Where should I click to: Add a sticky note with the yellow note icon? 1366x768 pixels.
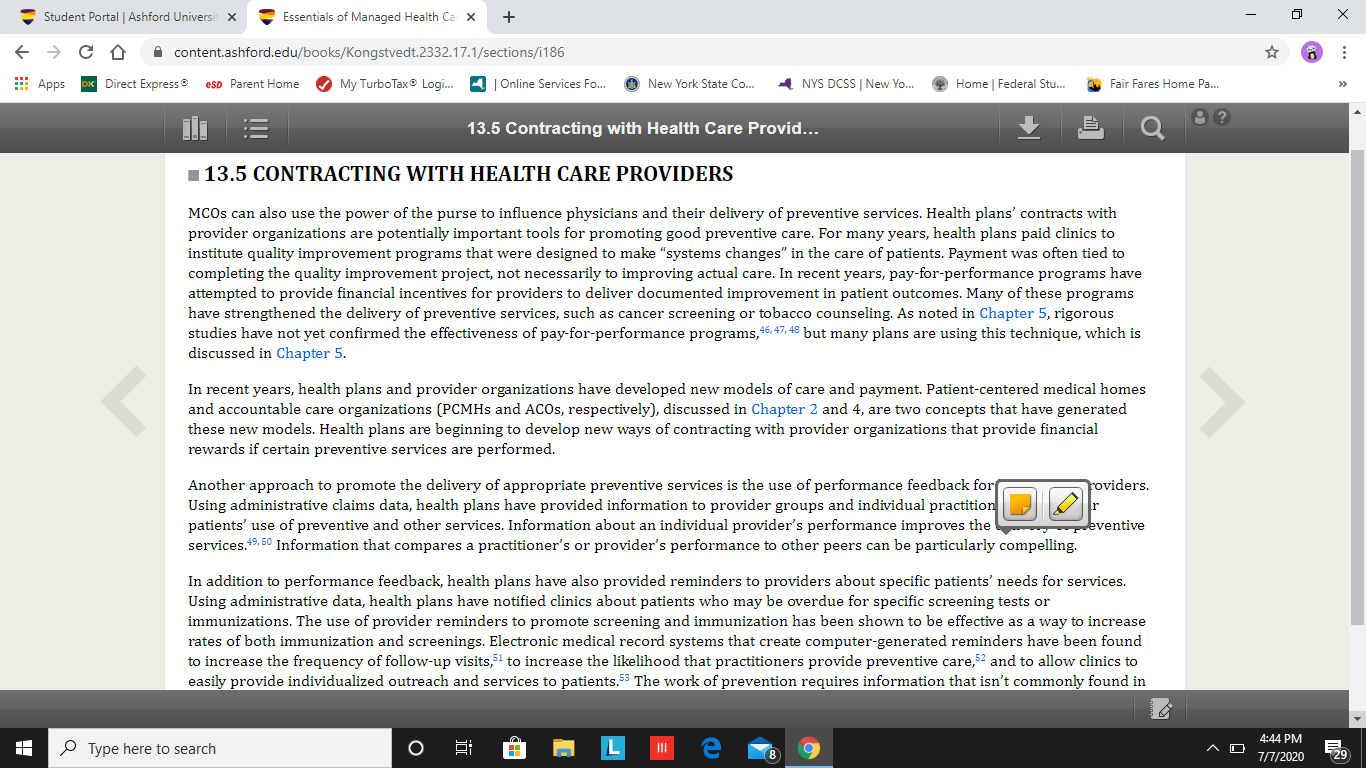pyautogui.click(x=1020, y=504)
